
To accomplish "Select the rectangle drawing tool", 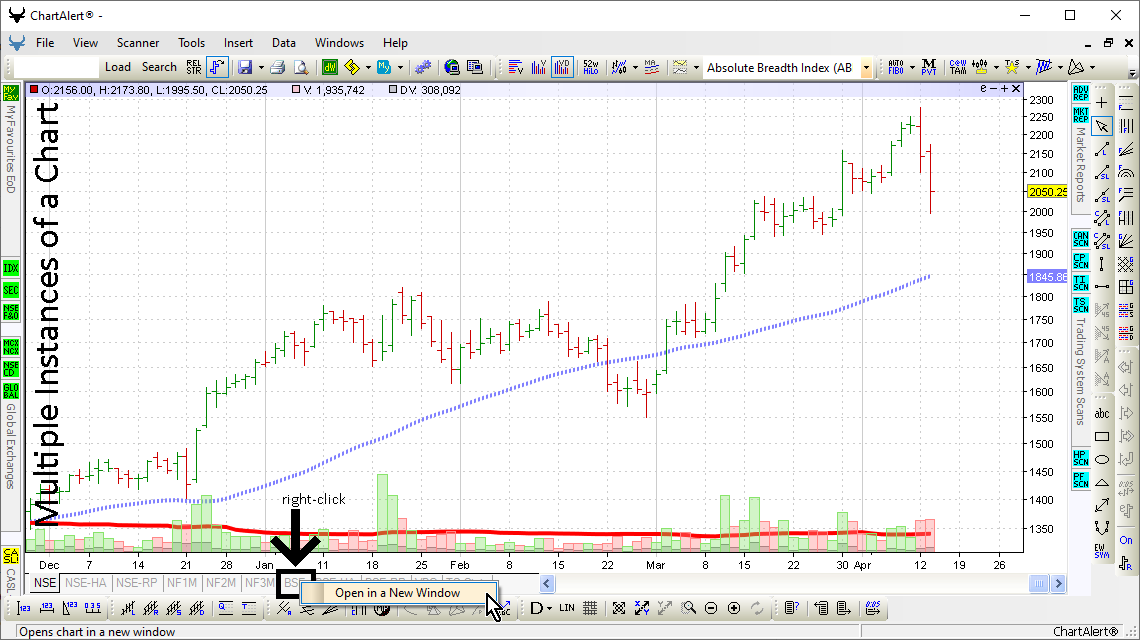I will [1102, 436].
